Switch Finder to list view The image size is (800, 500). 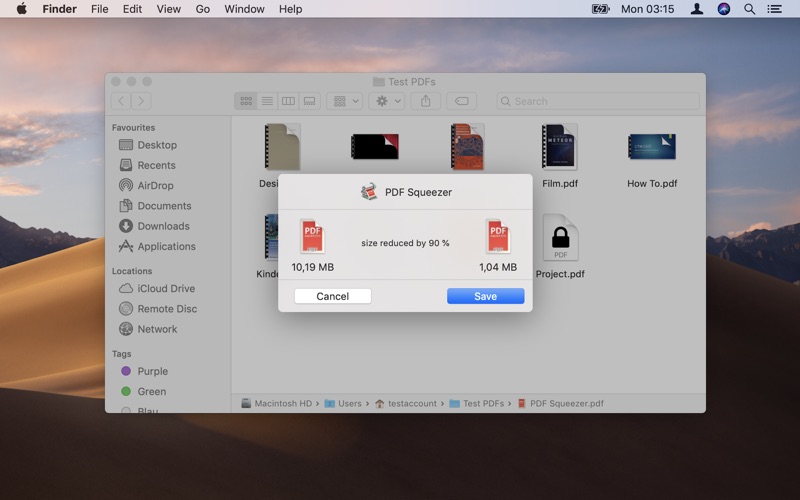(x=267, y=101)
